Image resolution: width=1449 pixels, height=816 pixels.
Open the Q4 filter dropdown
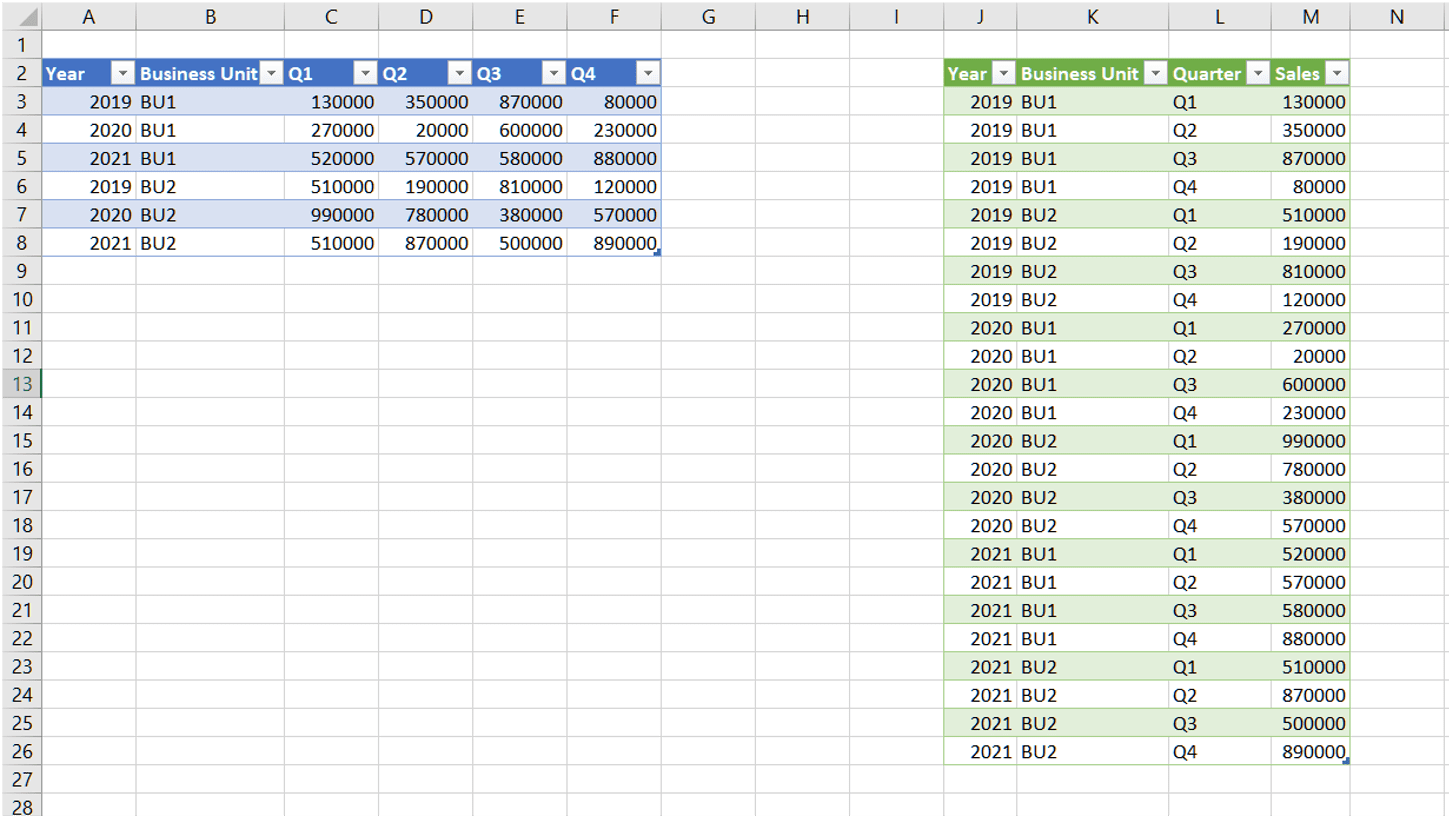(x=648, y=73)
